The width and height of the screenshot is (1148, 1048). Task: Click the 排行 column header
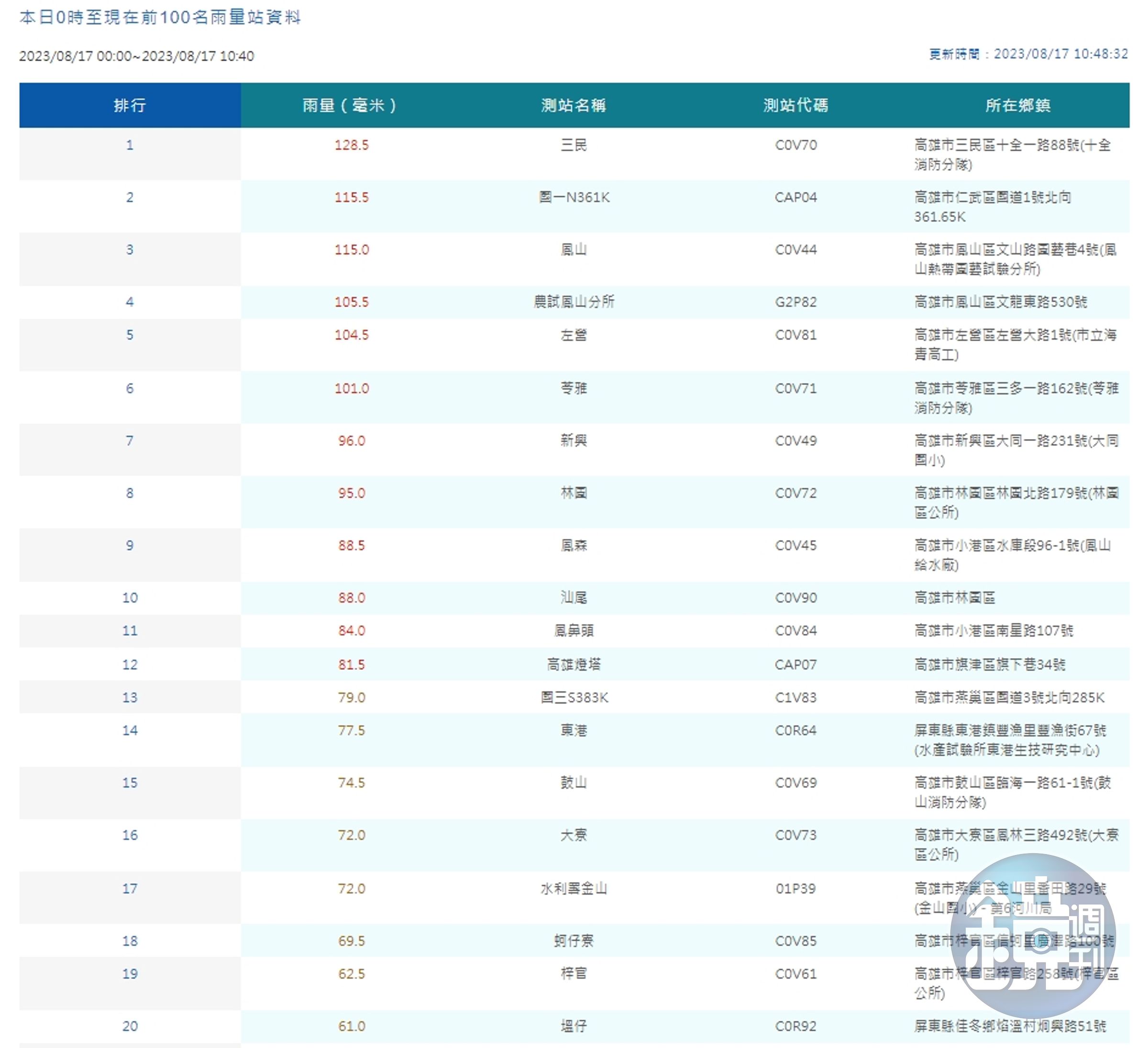pos(130,105)
